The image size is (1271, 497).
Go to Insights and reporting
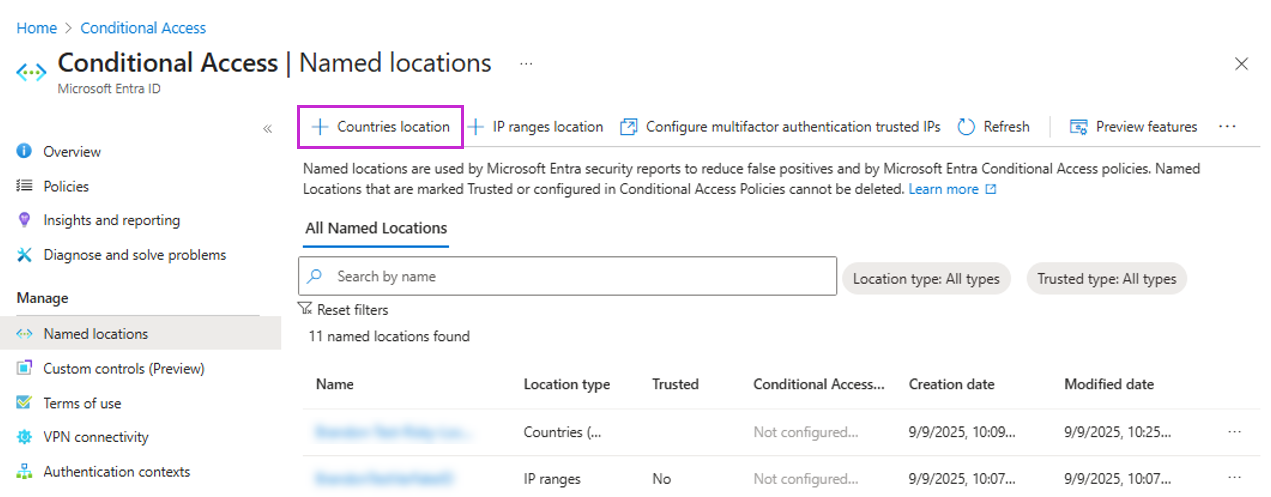click(x=112, y=220)
